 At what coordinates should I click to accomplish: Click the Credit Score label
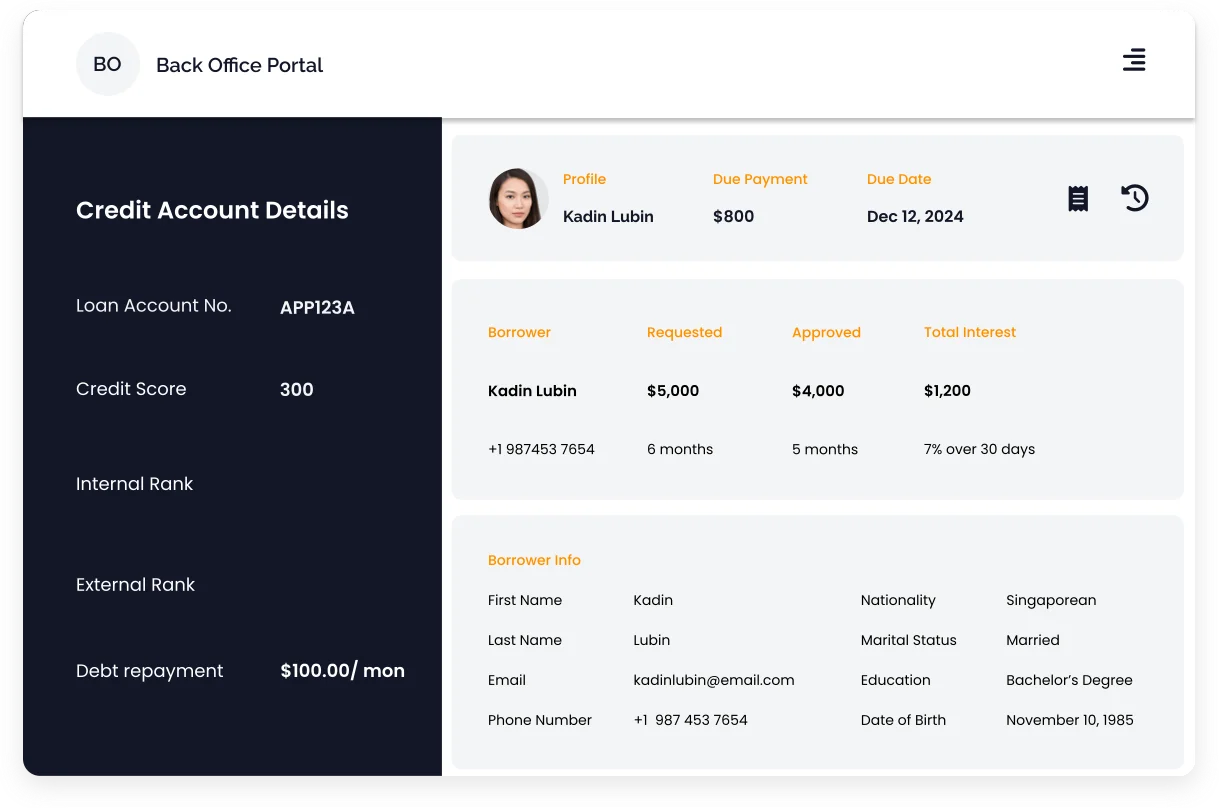[131, 389]
